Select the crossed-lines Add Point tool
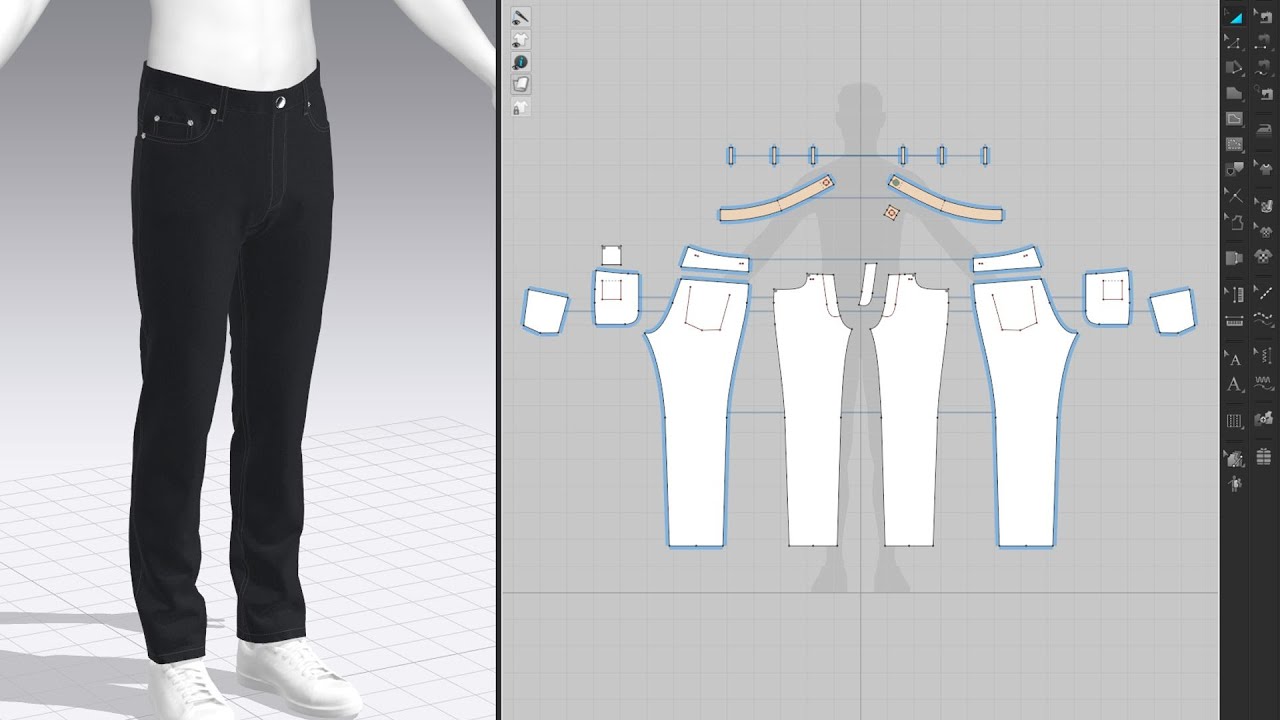The image size is (1280, 720). click(x=1235, y=195)
